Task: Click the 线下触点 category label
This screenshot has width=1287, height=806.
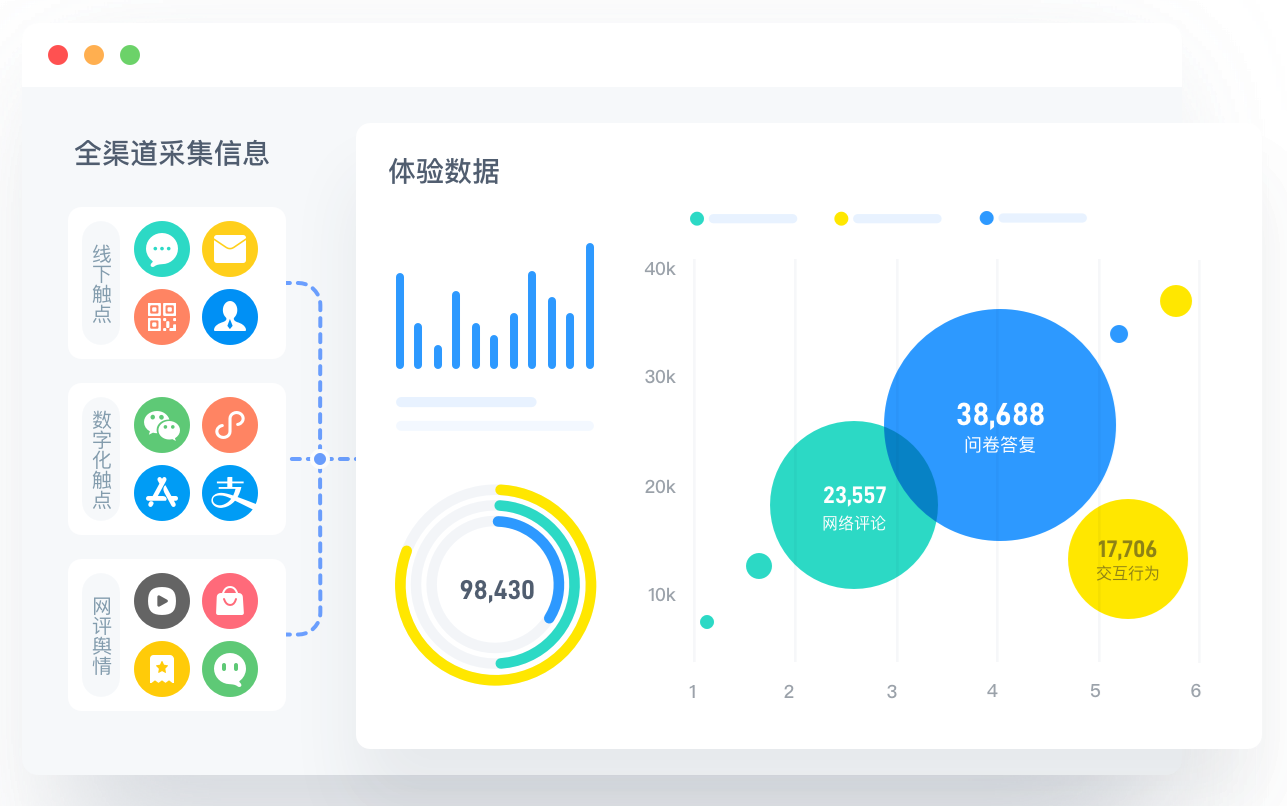Action: (102, 283)
